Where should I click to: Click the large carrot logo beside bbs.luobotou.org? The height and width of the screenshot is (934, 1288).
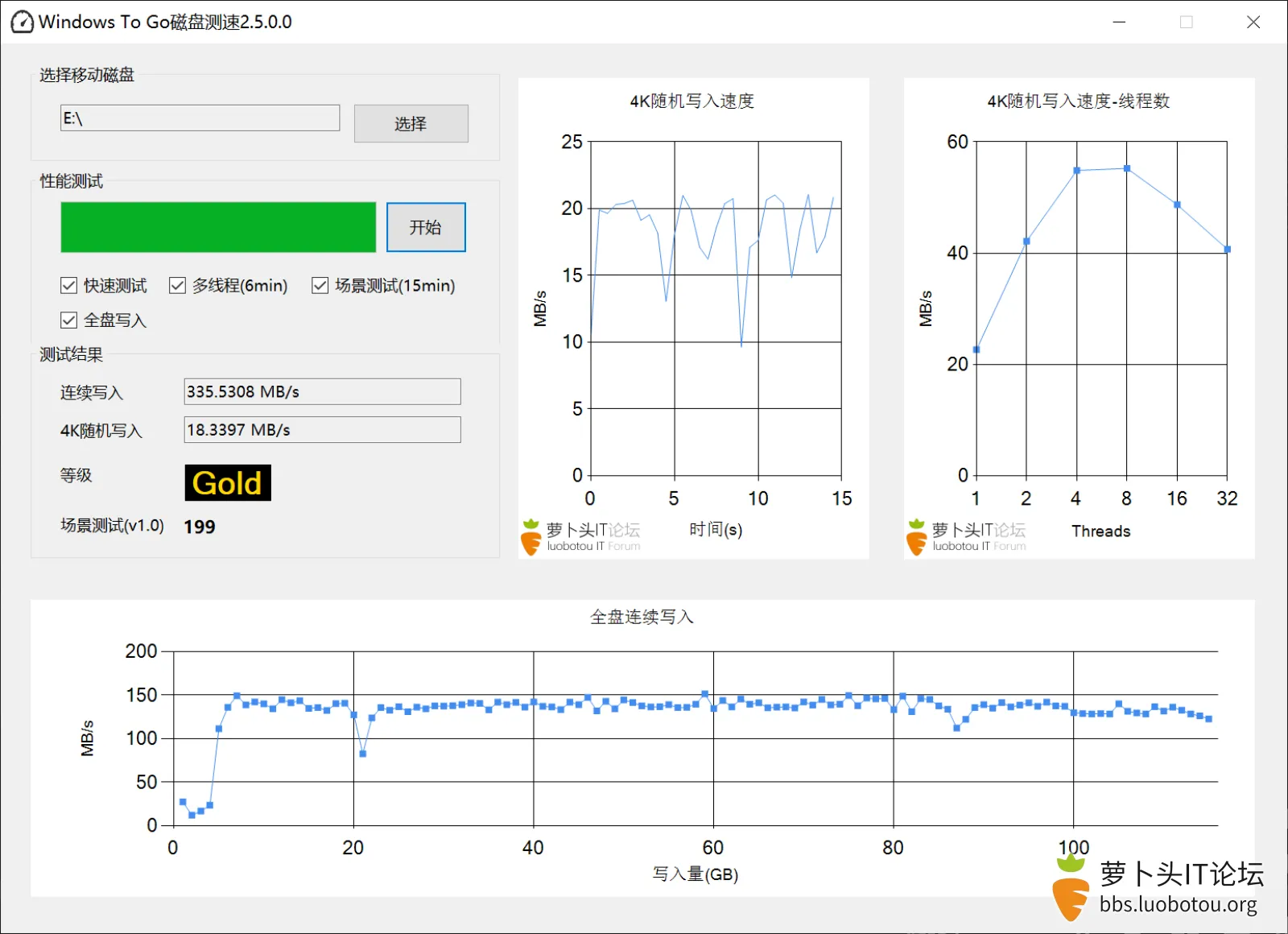click(1071, 888)
